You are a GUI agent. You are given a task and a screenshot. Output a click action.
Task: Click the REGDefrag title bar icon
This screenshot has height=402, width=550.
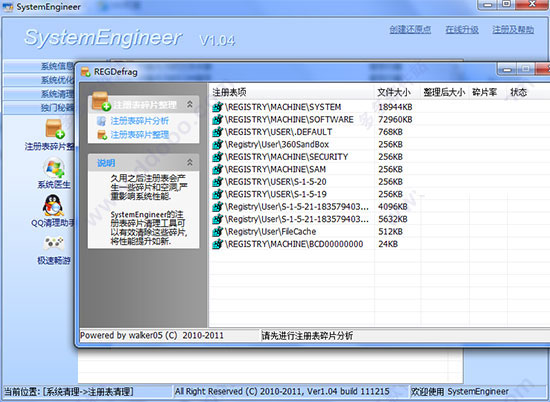86,72
